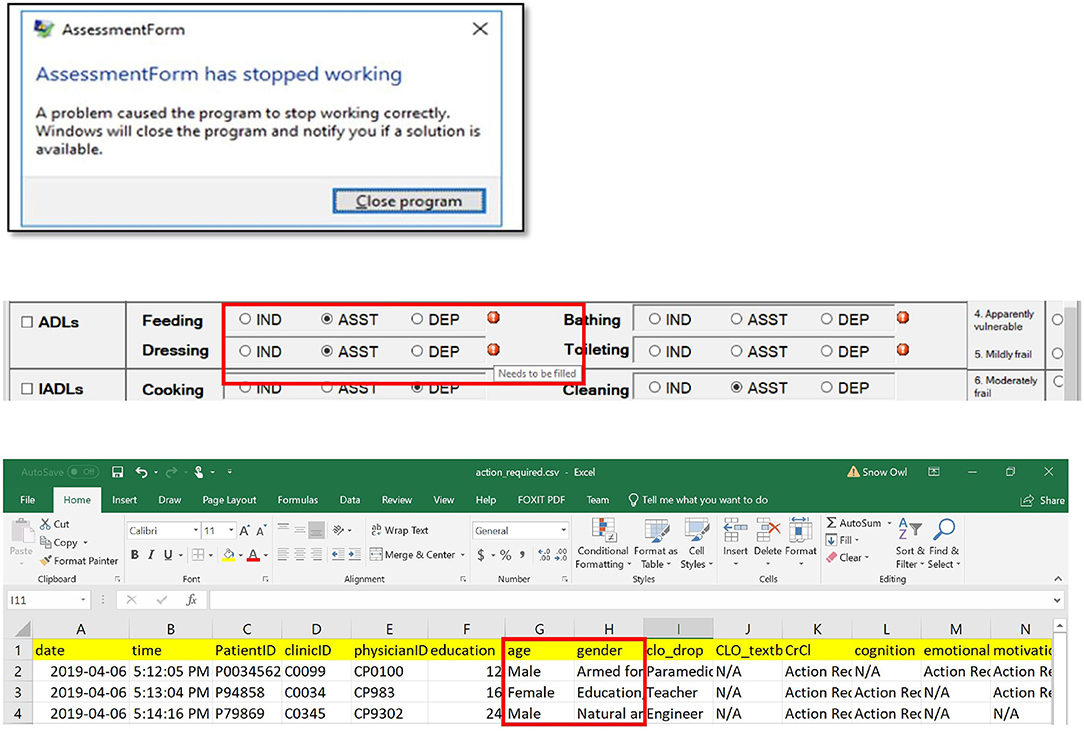Apply the yellow fill color
The image size is (1084, 733).
tap(228, 555)
